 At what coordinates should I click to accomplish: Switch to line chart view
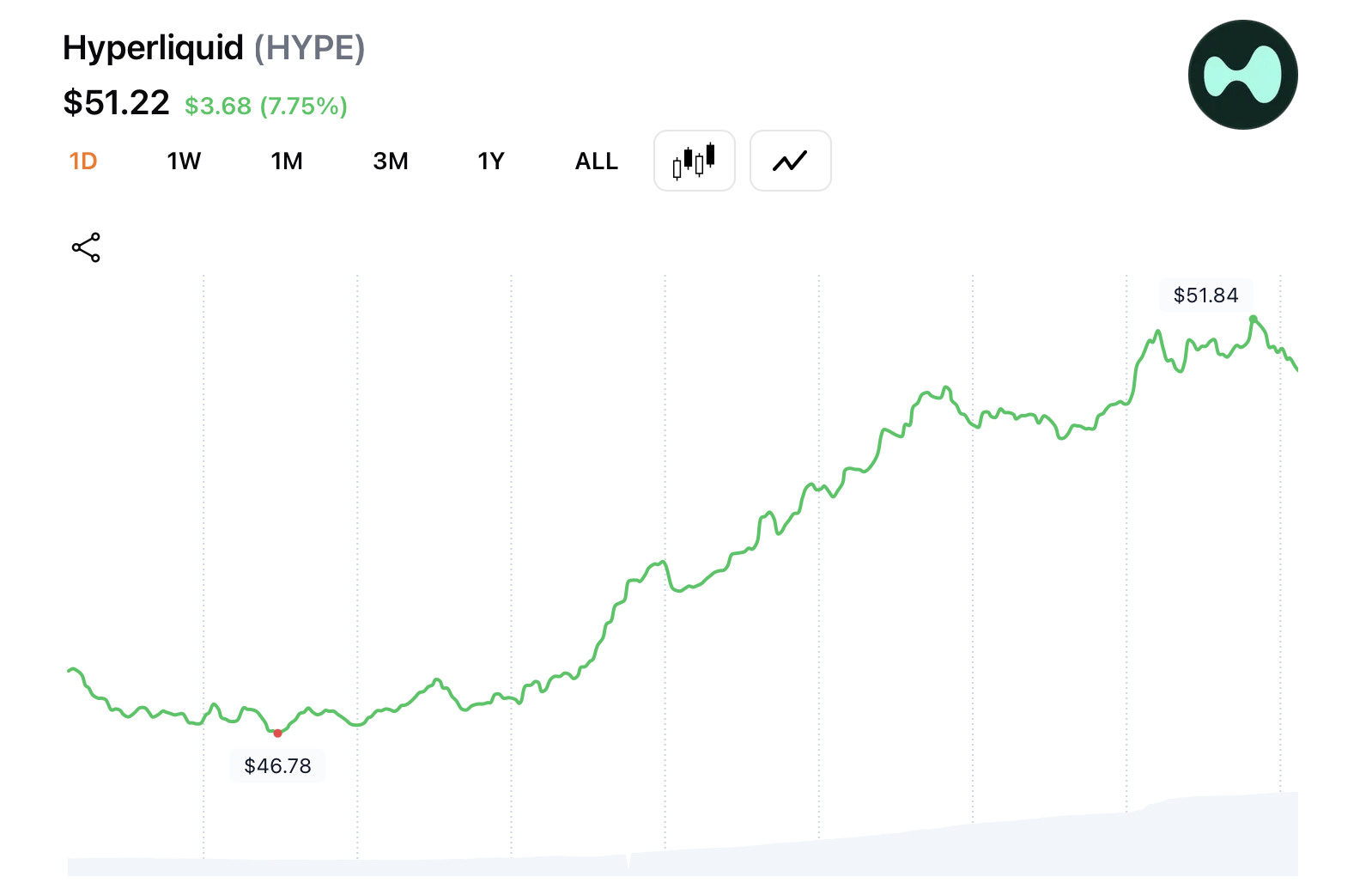point(790,161)
